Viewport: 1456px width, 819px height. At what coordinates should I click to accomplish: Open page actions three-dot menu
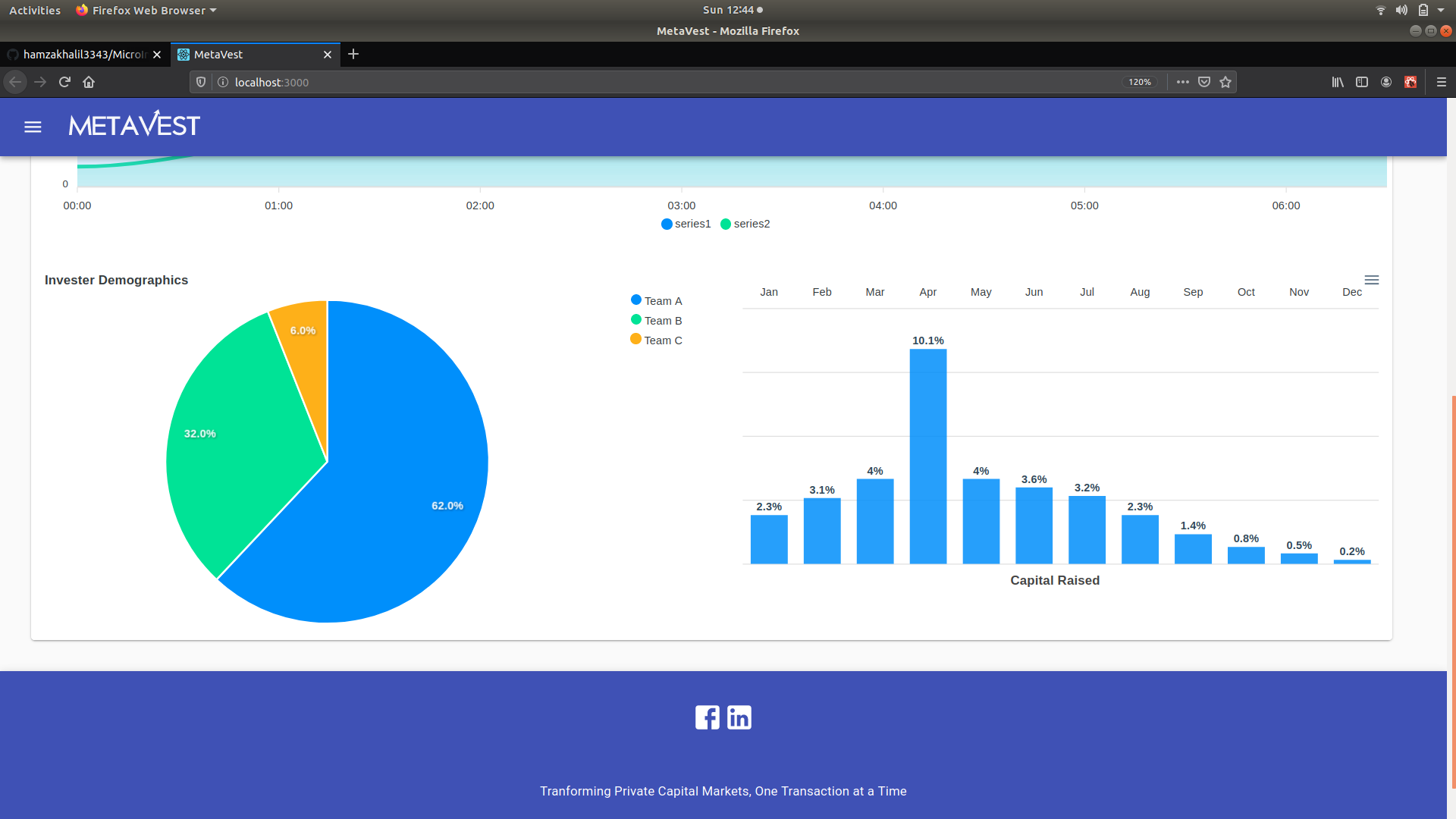(x=1182, y=82)
